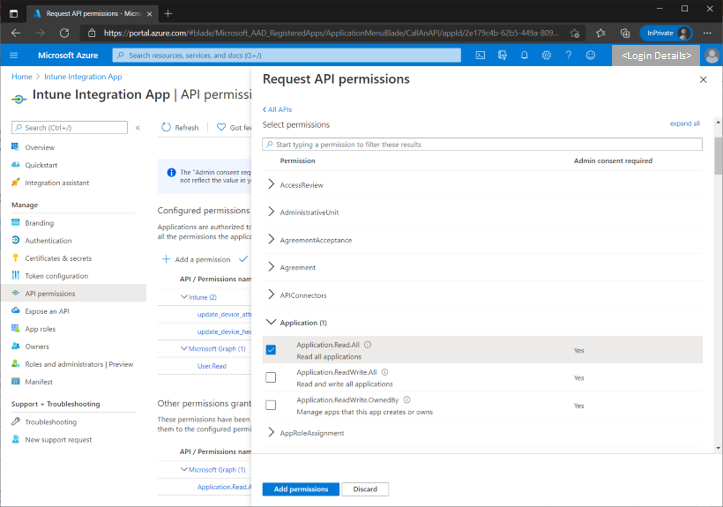Add this page to favorites star

(x=575, y=33)
